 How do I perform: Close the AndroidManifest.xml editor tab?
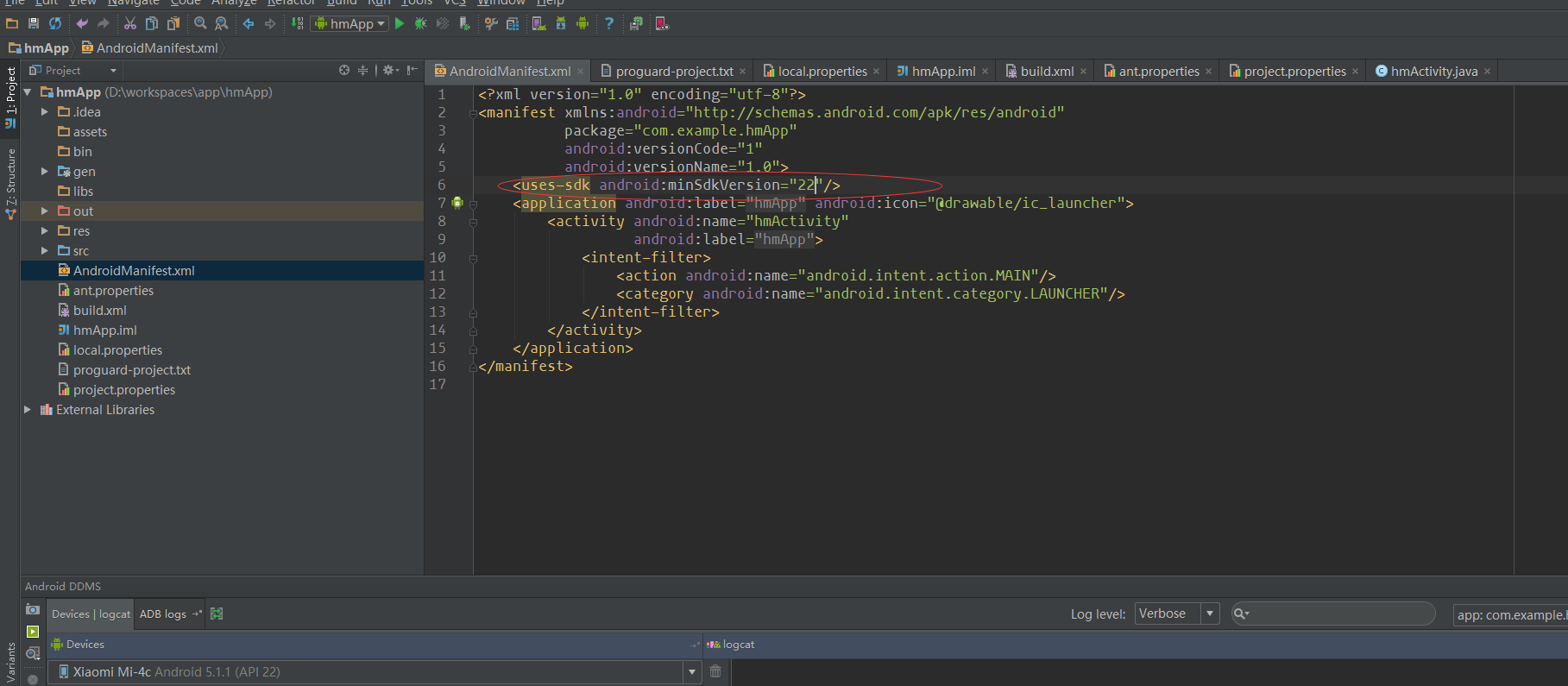coord(581,72)
